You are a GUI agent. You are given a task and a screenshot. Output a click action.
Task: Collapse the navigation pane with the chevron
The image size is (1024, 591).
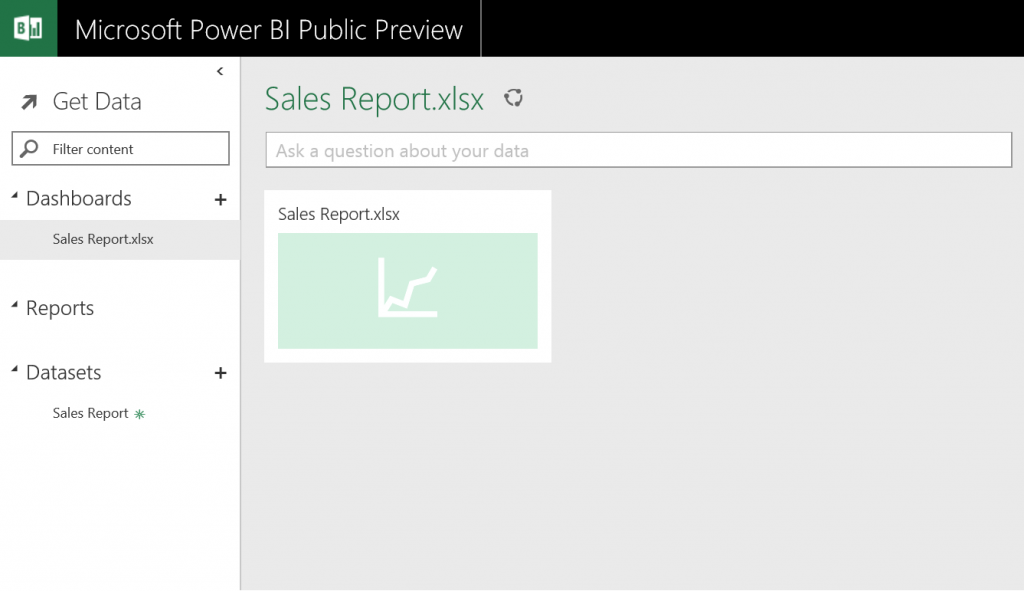220,71
